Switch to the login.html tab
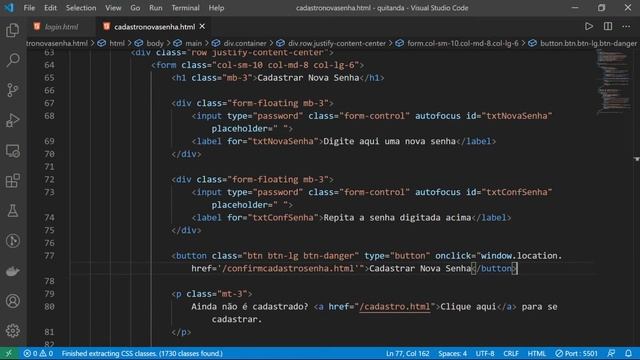This screenshot has height=360, width=640. pyautogui.click(x=61, y=27)
